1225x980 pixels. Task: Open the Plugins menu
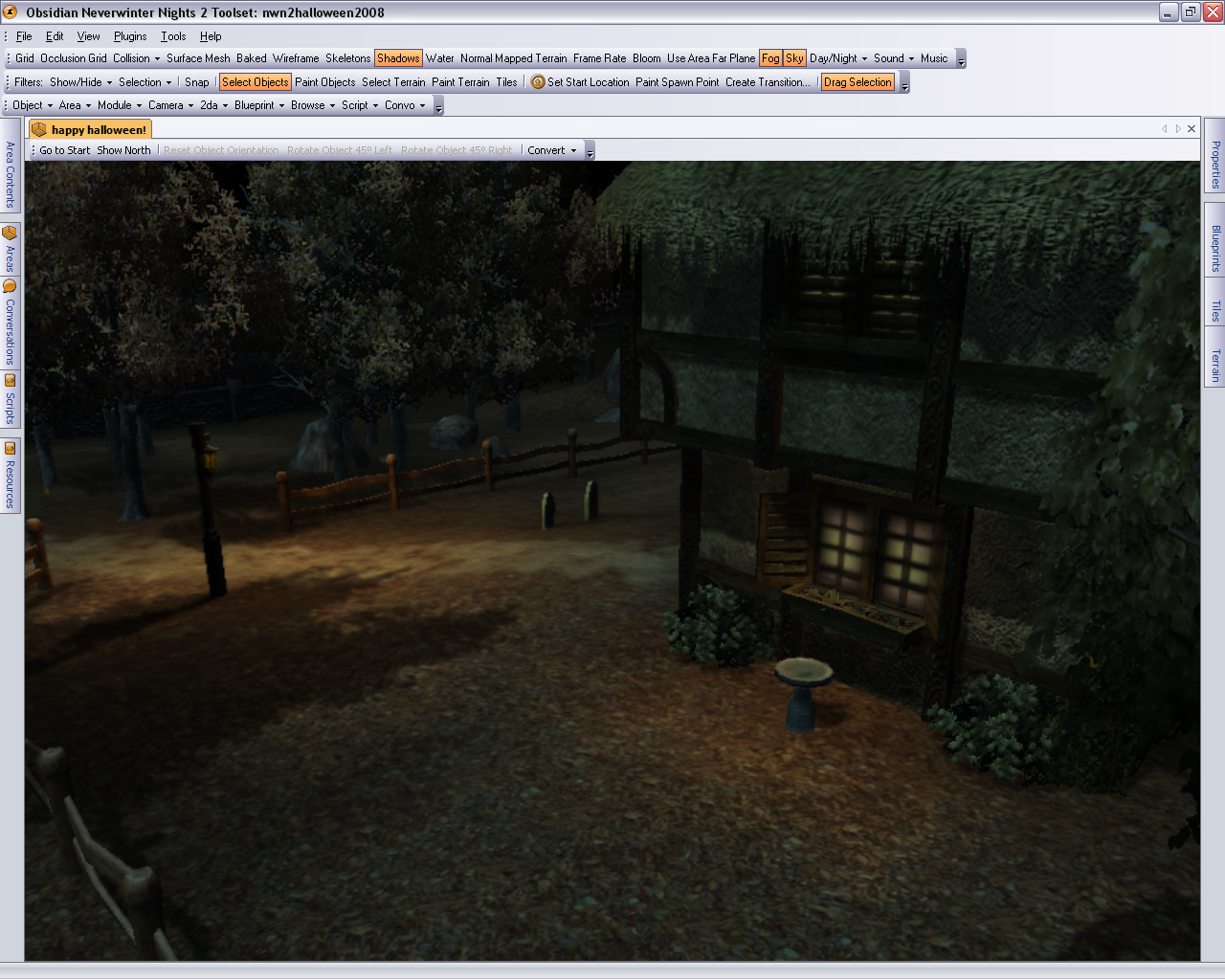click(x=130, y=36)
